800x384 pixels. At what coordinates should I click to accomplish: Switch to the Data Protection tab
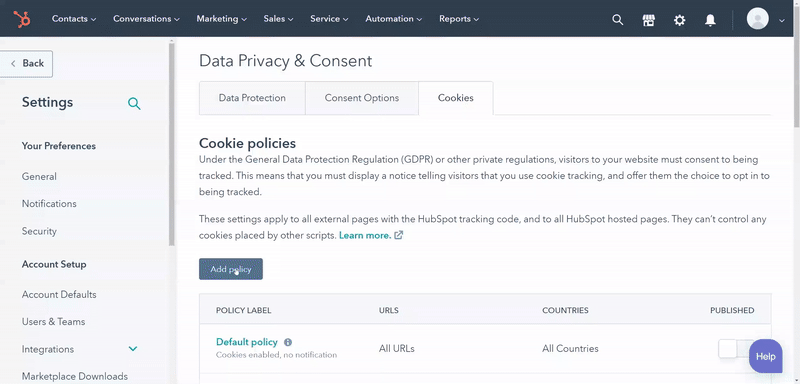point(252,98)
